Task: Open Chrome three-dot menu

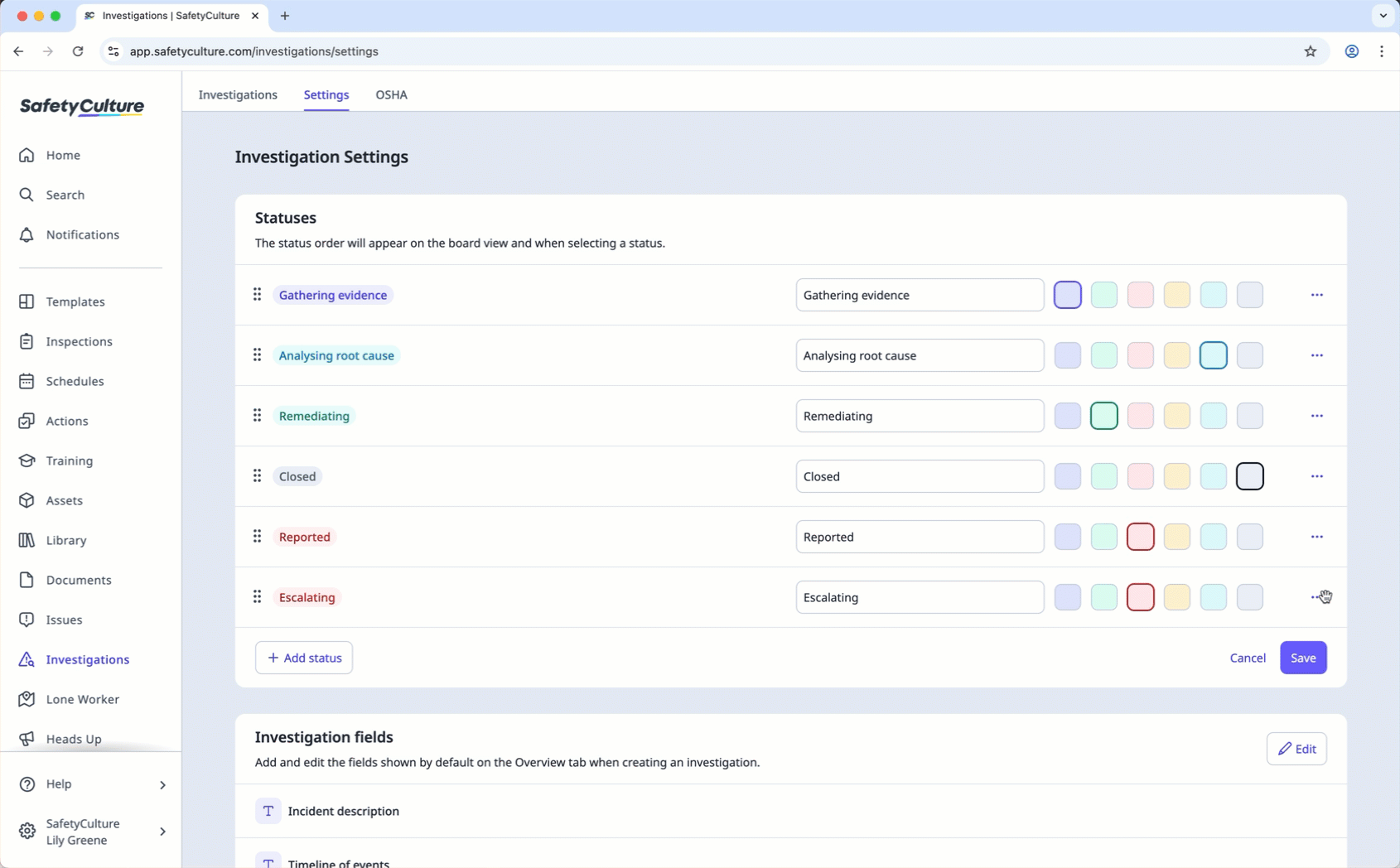Action: (x=1382, y=51)
